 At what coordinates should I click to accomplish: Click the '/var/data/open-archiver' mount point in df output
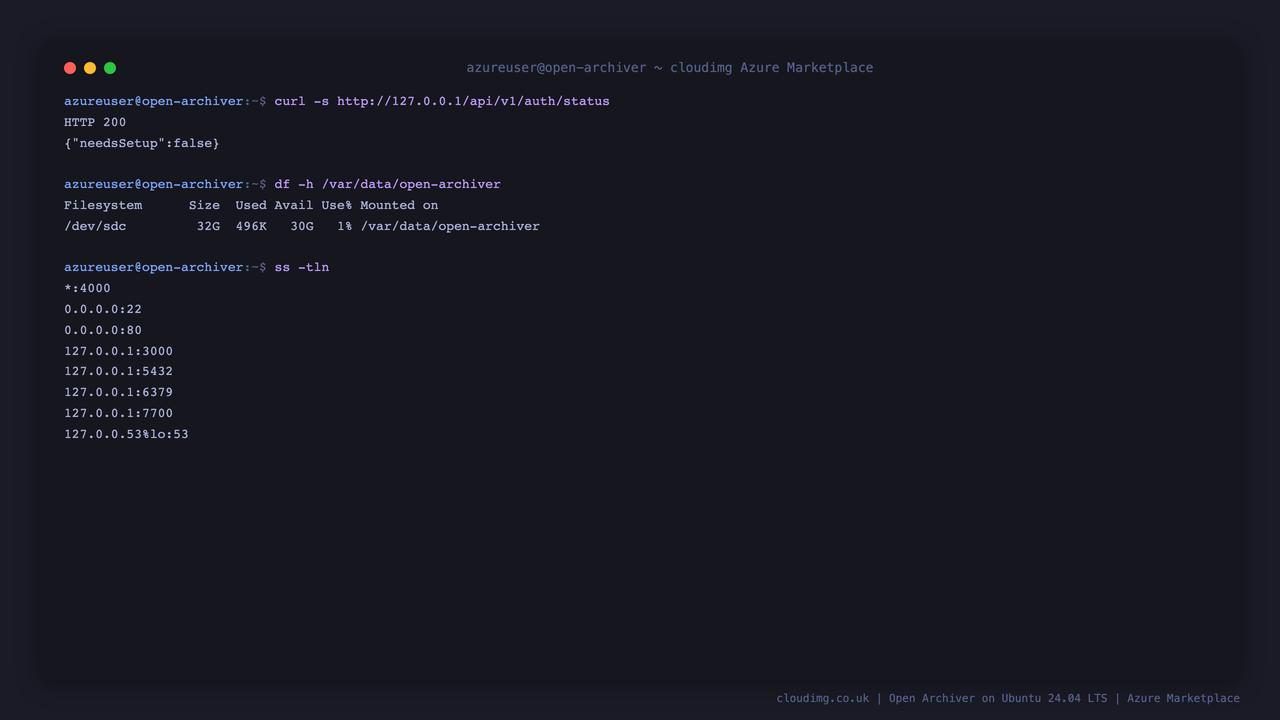450,226
